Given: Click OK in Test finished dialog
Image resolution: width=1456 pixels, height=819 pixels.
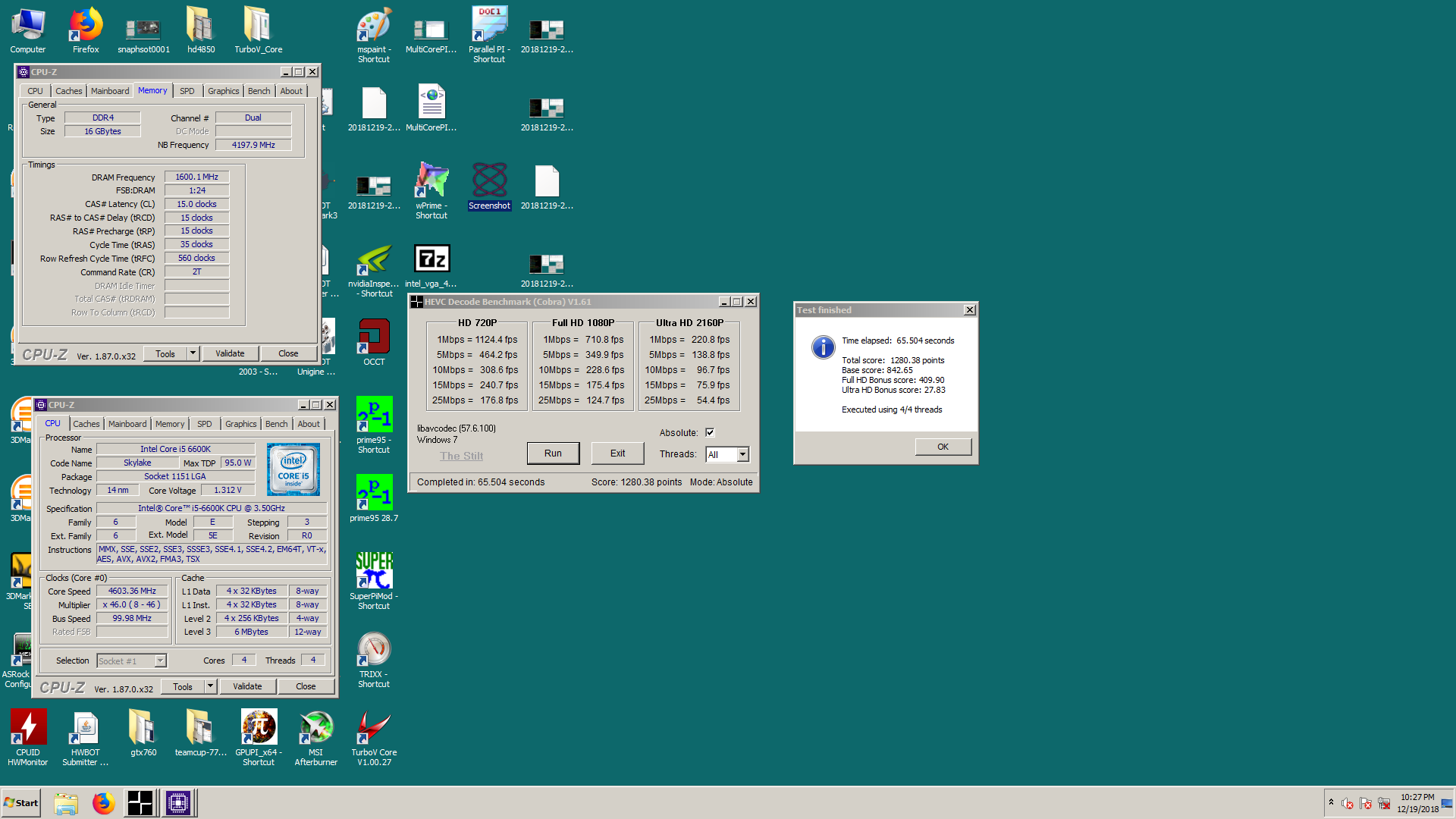Looking at the screenshot, I should pos(943,447).
